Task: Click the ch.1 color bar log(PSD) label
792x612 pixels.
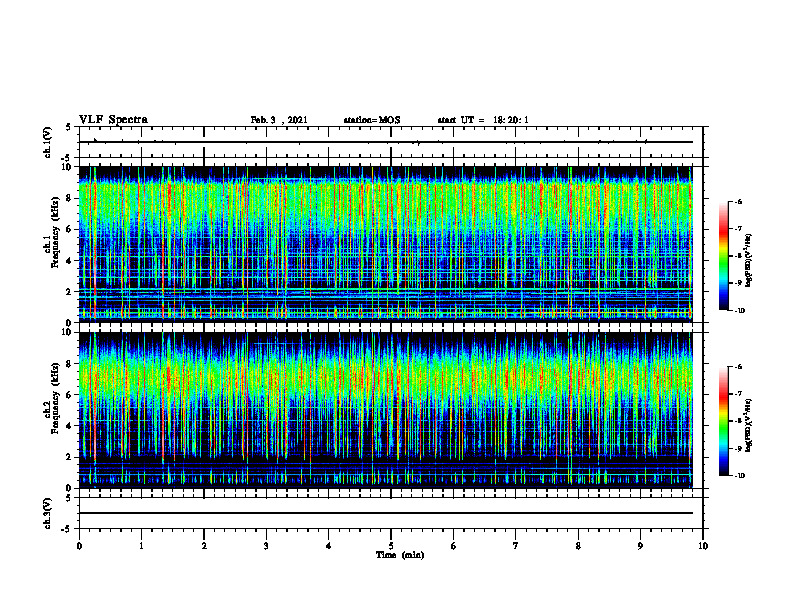Action: tap(749, 261)
